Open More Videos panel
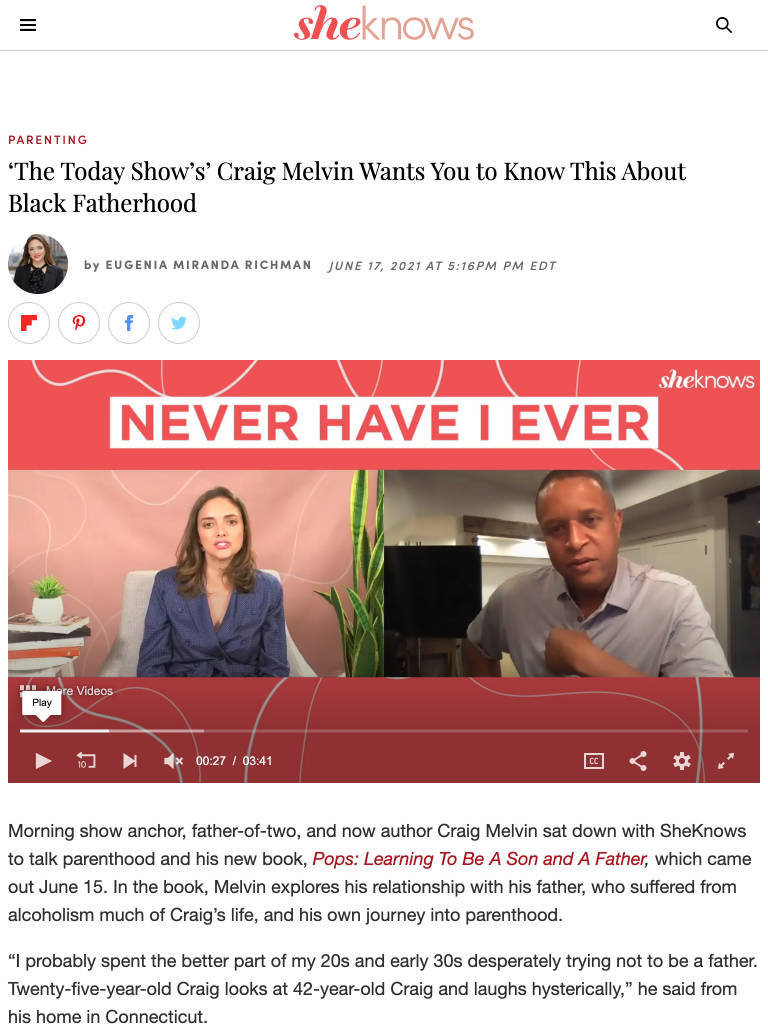Viewport: 768px width, 1024px height. [x=67, y=690]
